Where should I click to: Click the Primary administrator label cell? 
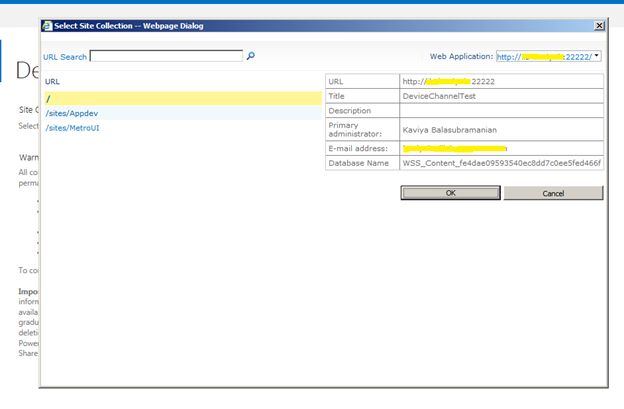[x=362, y=130]
